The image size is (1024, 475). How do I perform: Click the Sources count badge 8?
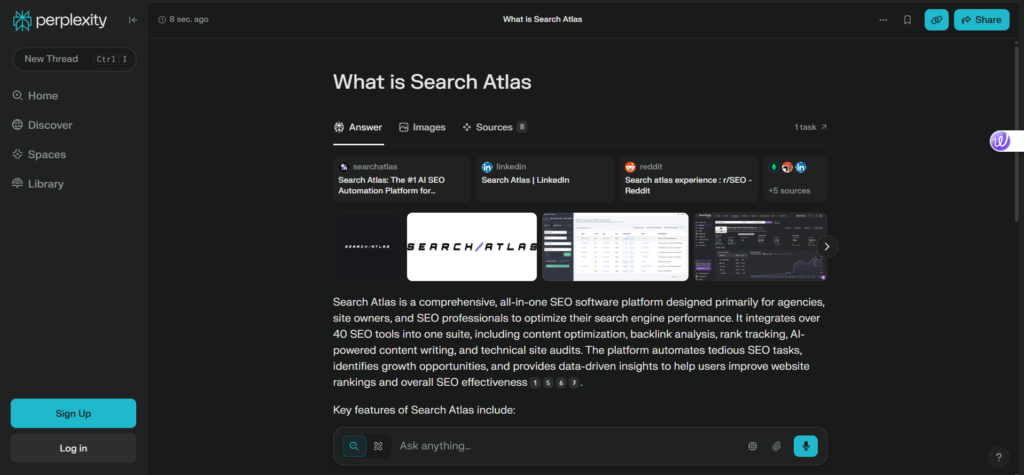(522, 127)
